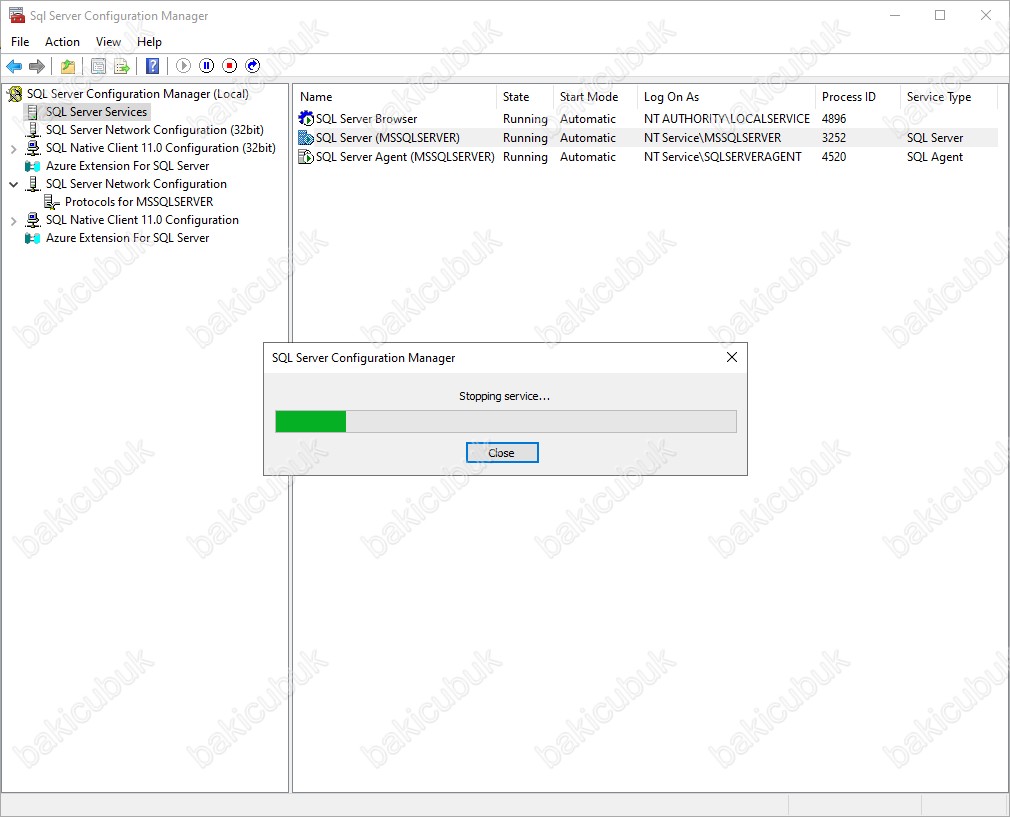1010x817 pixels.
Task: Click the SQL Server Services tree icon
Action: coord(32,112)
